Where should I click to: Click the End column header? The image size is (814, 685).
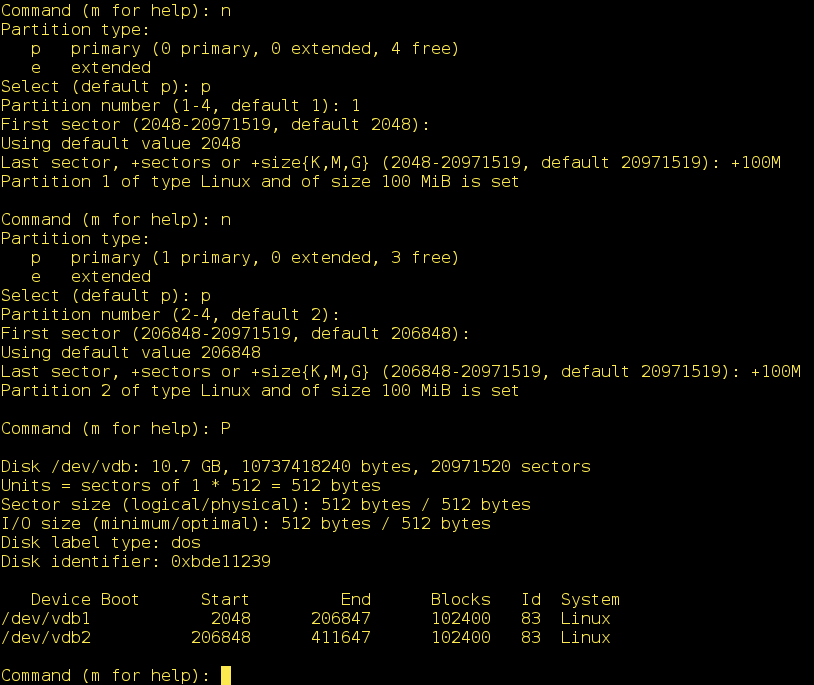tap(356, 600)
